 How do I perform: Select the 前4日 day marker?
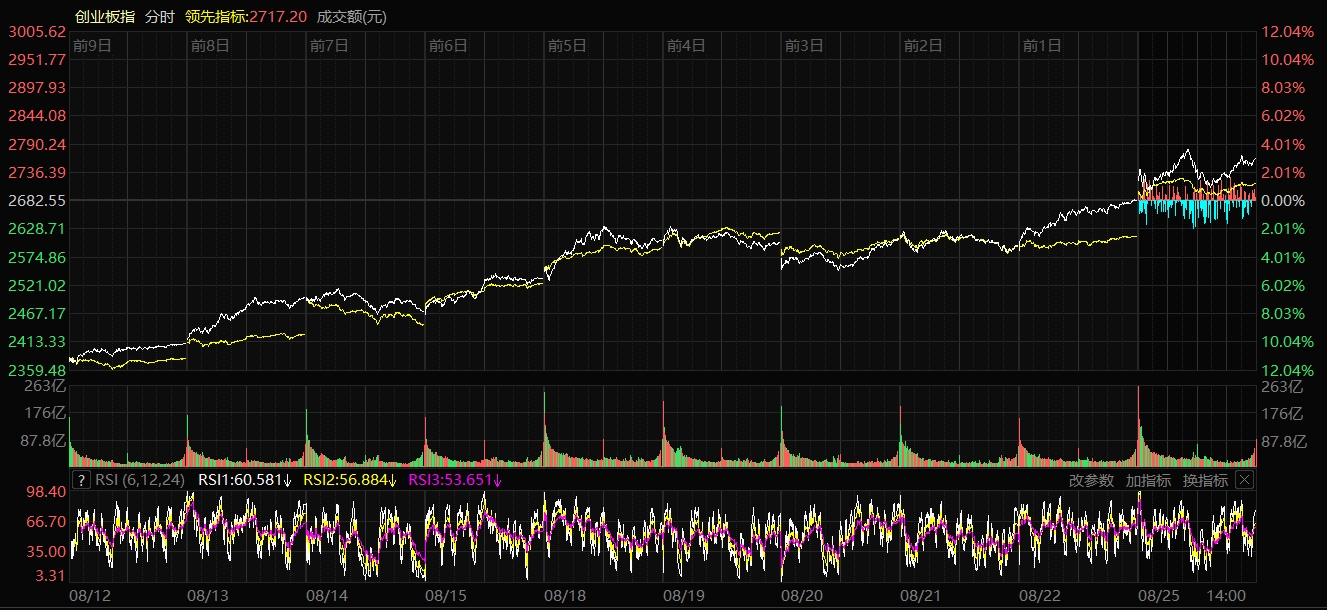click(686, 45)
